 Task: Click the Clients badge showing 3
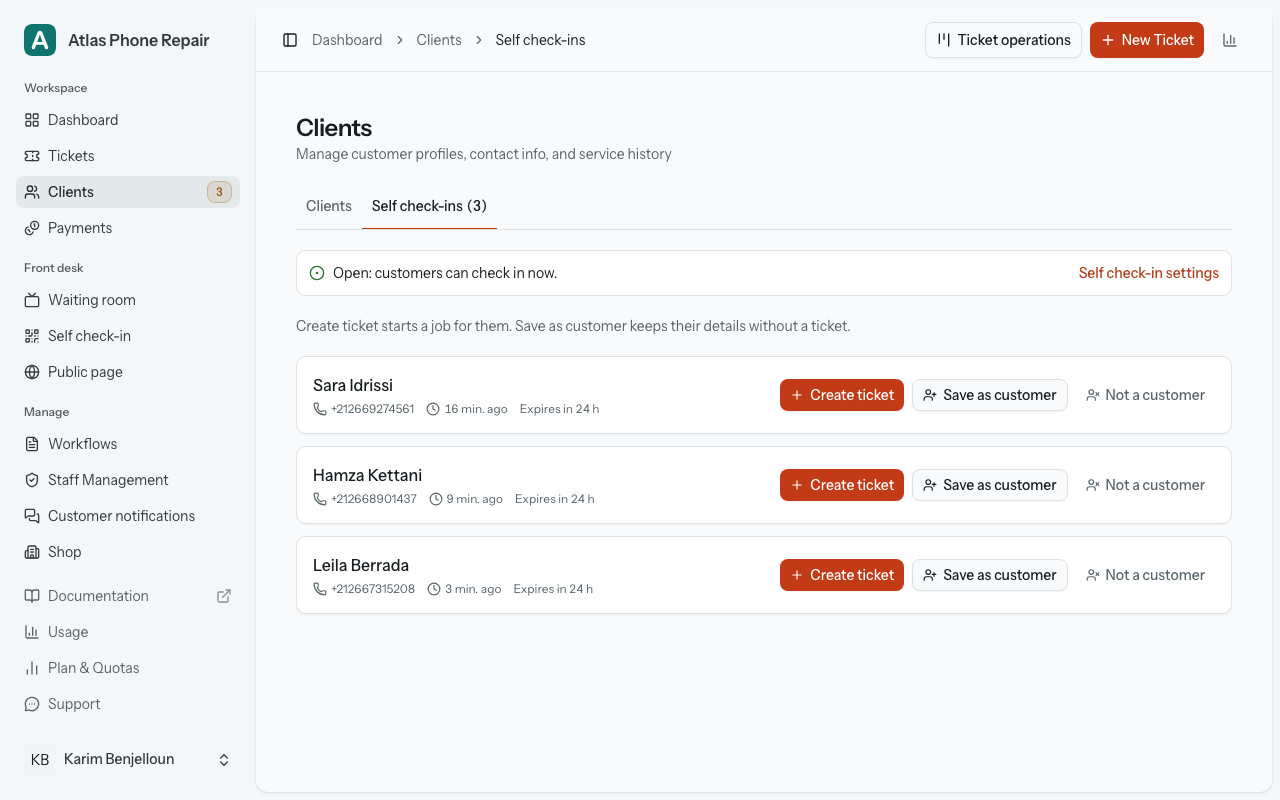[x=219, y=192]
